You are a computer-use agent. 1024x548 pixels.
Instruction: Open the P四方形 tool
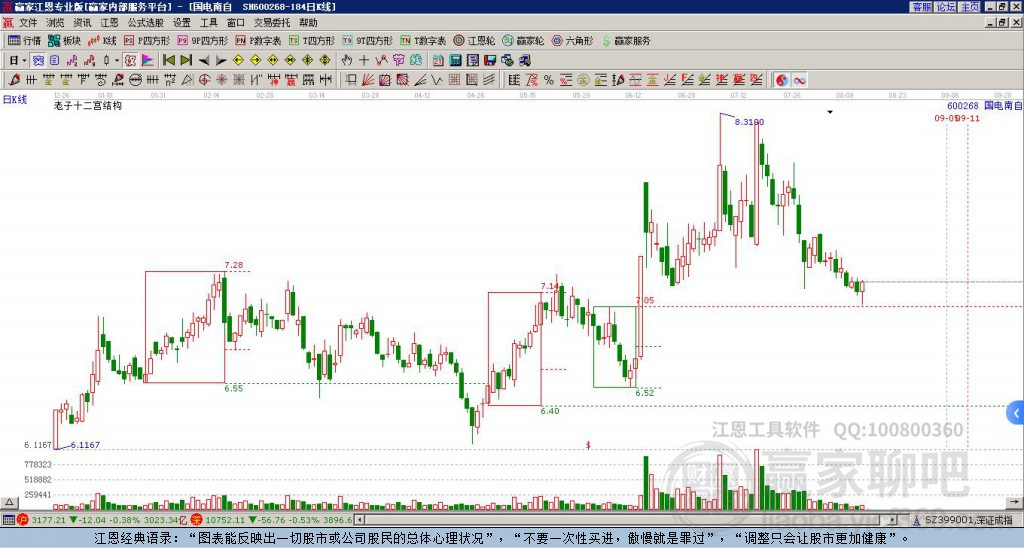[147, 40]
